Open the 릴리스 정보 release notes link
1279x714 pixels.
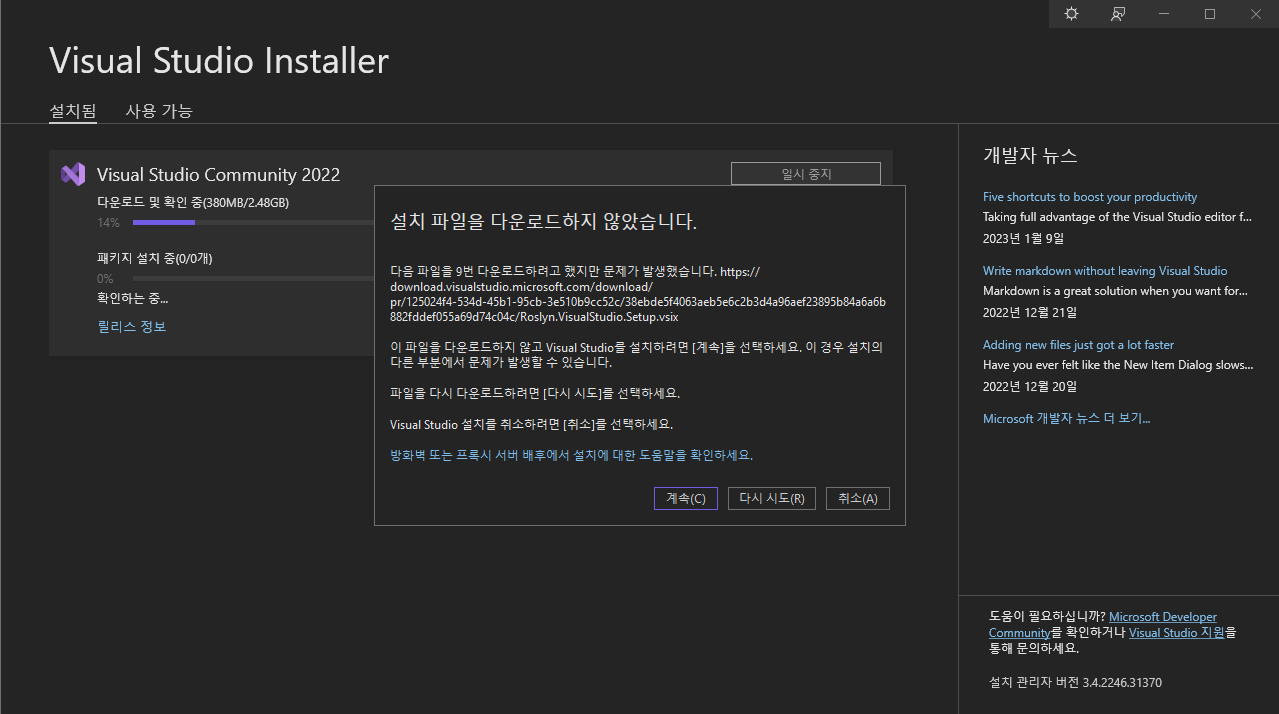pos(132,327)
